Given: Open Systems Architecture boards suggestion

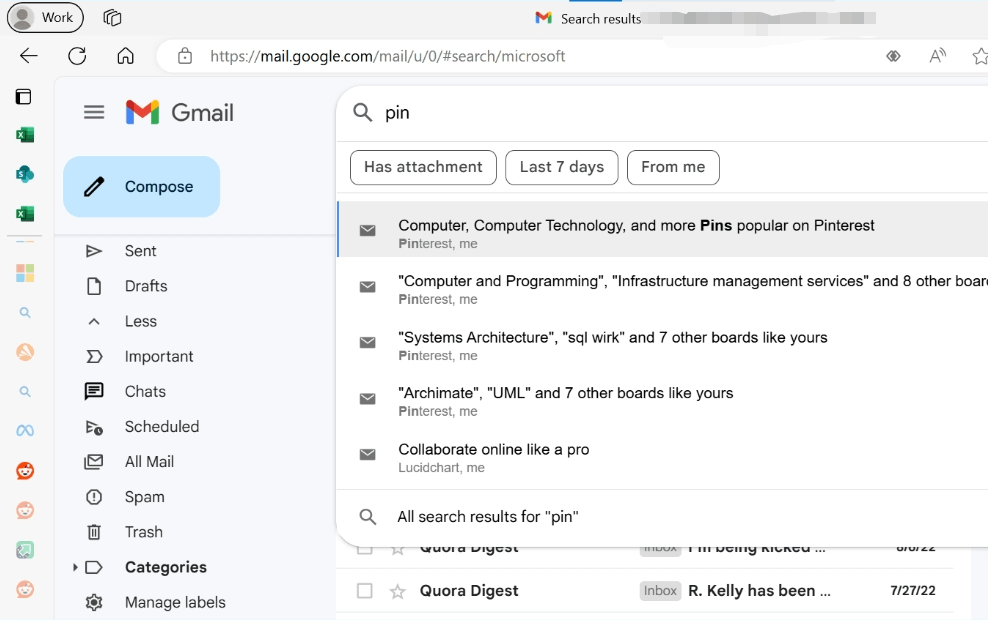Looking at the screenshot, I should click(x=663, y=342).
